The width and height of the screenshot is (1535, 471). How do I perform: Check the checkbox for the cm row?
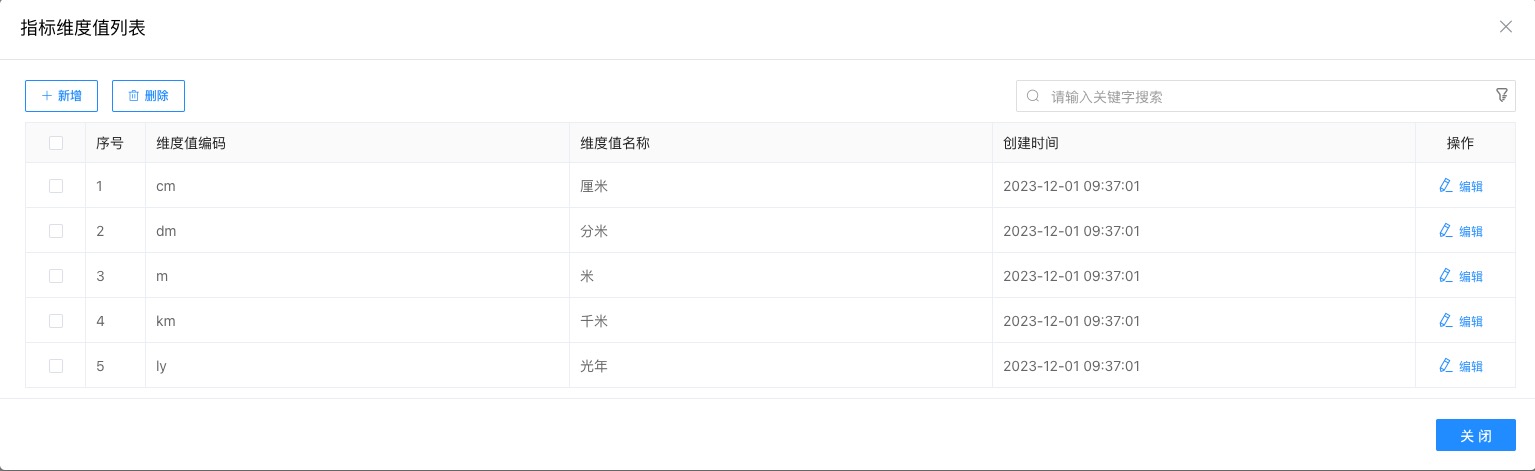(56, 186)
